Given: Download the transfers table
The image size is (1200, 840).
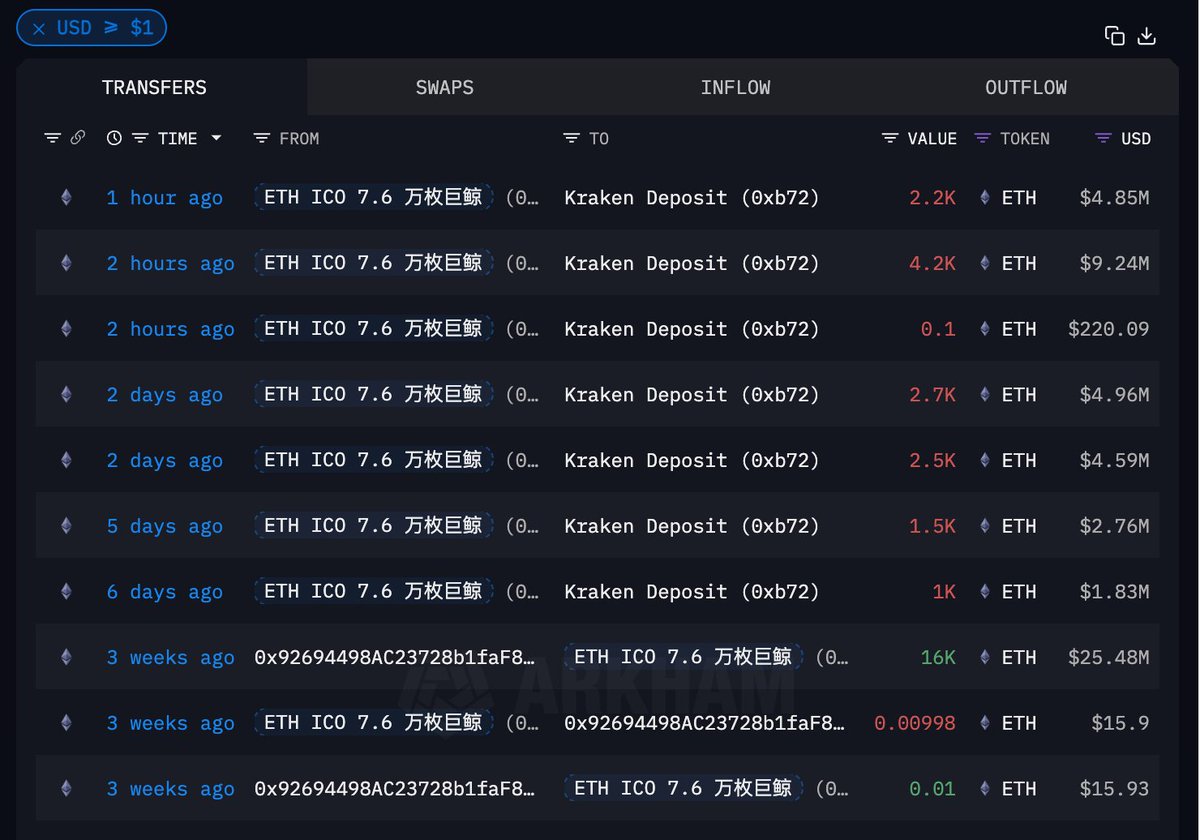Looking at the screenshot, I should [1147, 36].
